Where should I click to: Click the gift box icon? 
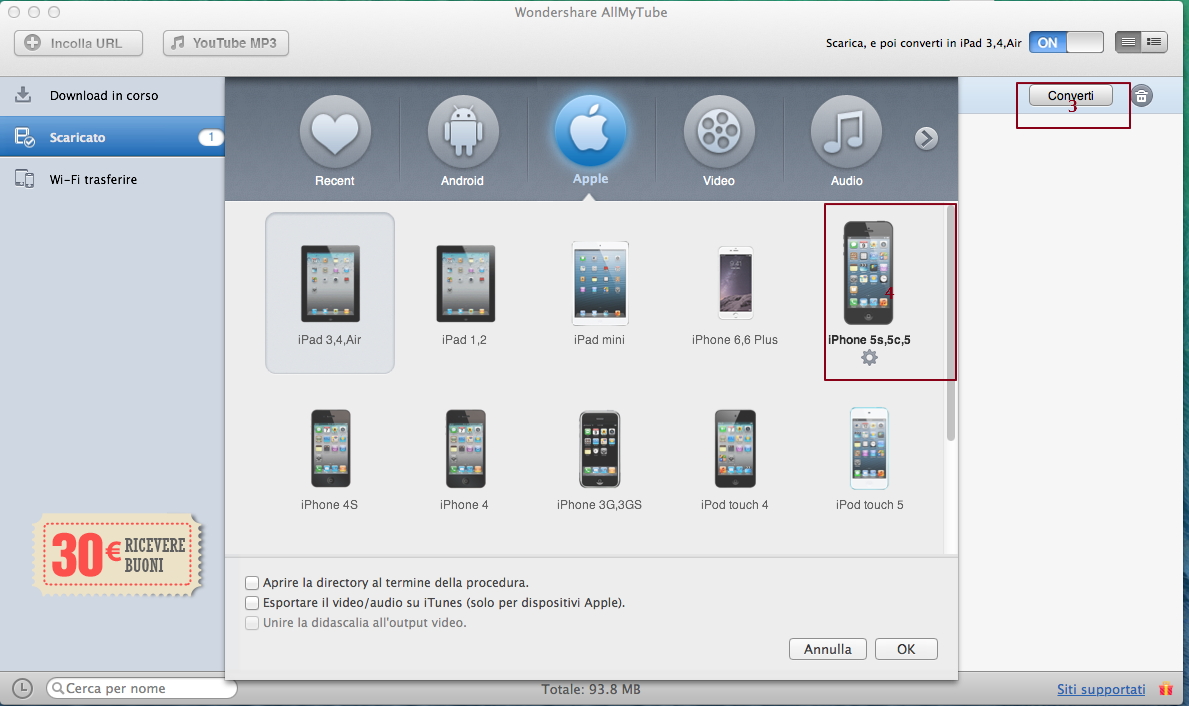[x=1166, y=689]
